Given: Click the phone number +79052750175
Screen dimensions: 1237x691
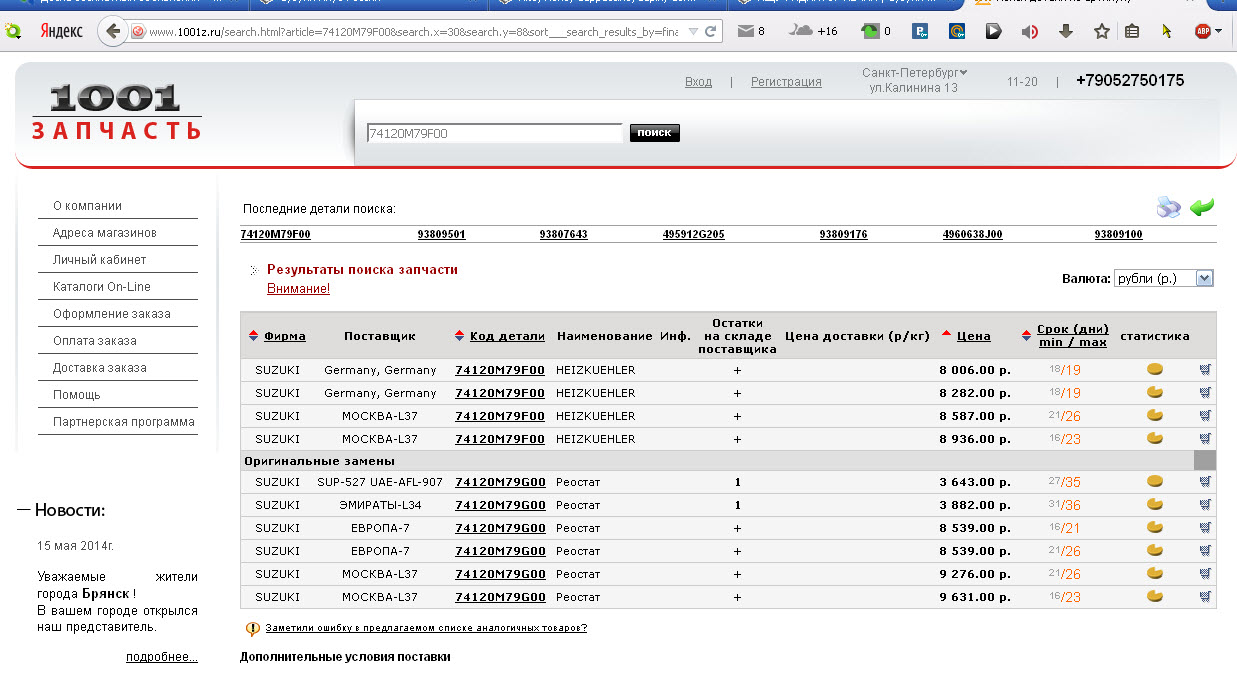Looking at the screenshot, I should point(1130,80).
